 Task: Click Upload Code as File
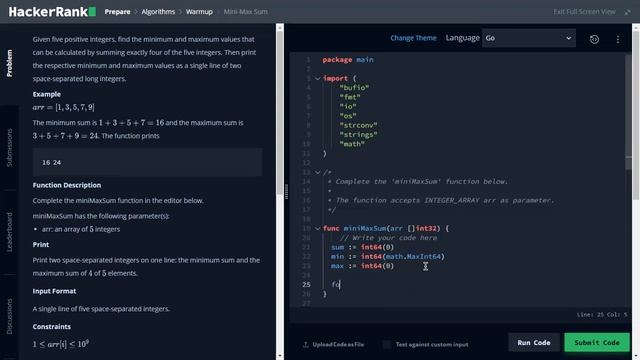[x=333, y=344]
